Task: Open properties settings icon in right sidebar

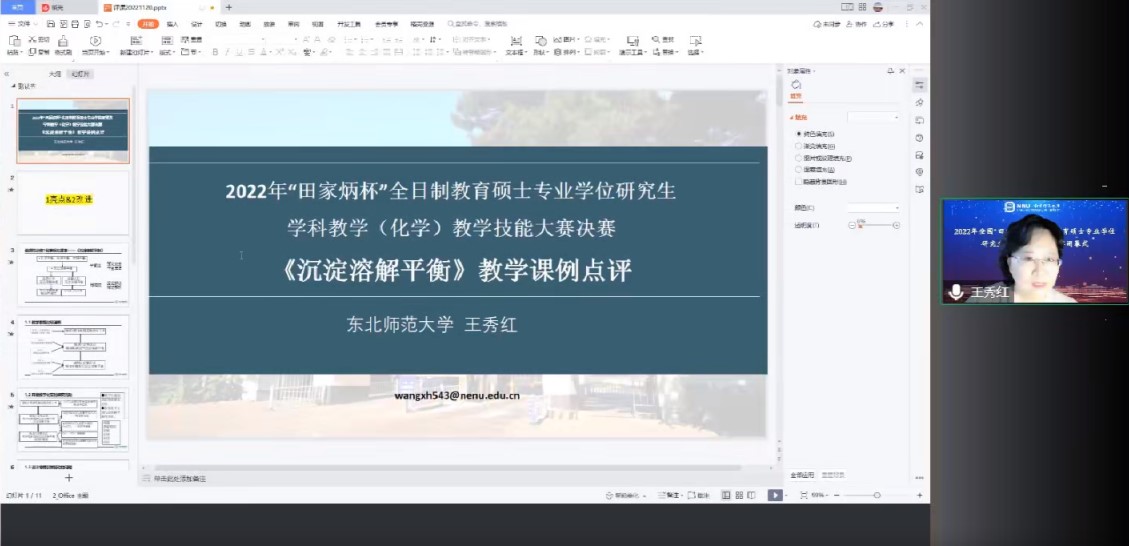Action: pos(919,85)
